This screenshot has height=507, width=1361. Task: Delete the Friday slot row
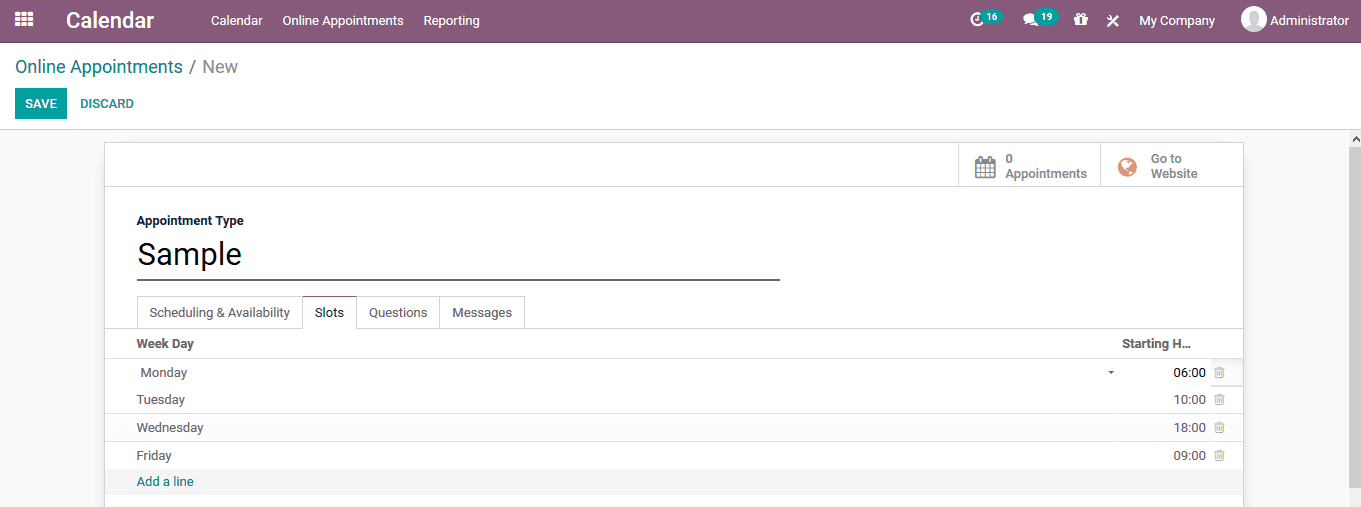[x=1219, y=456]
